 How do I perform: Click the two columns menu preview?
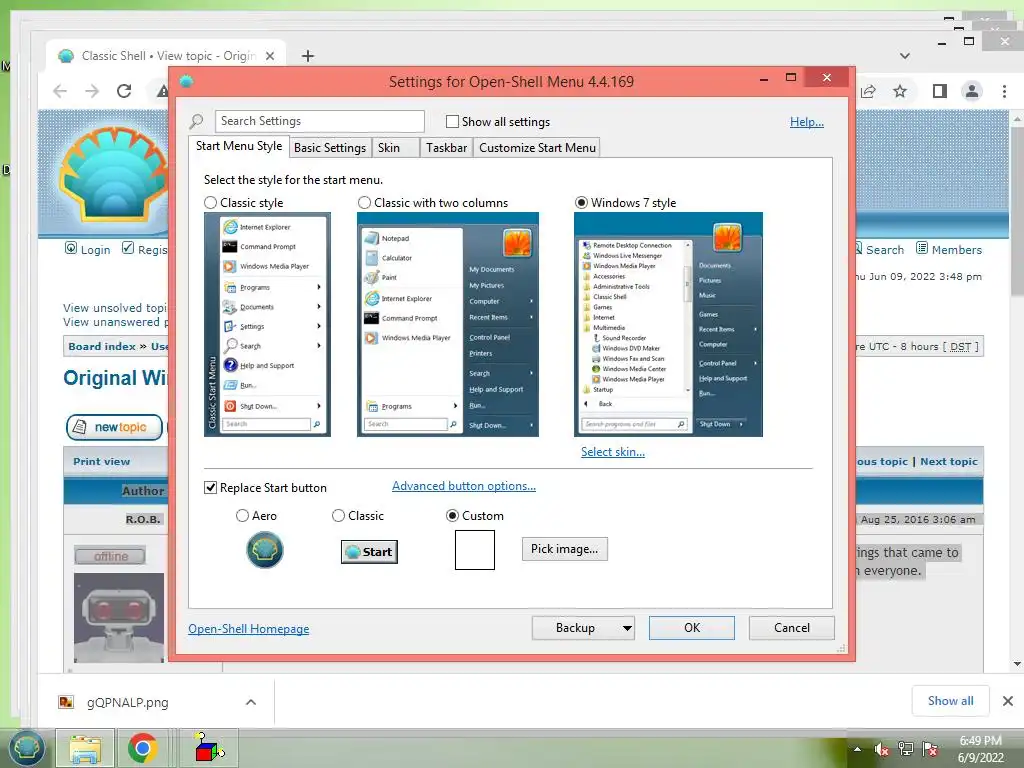point(448,325)
